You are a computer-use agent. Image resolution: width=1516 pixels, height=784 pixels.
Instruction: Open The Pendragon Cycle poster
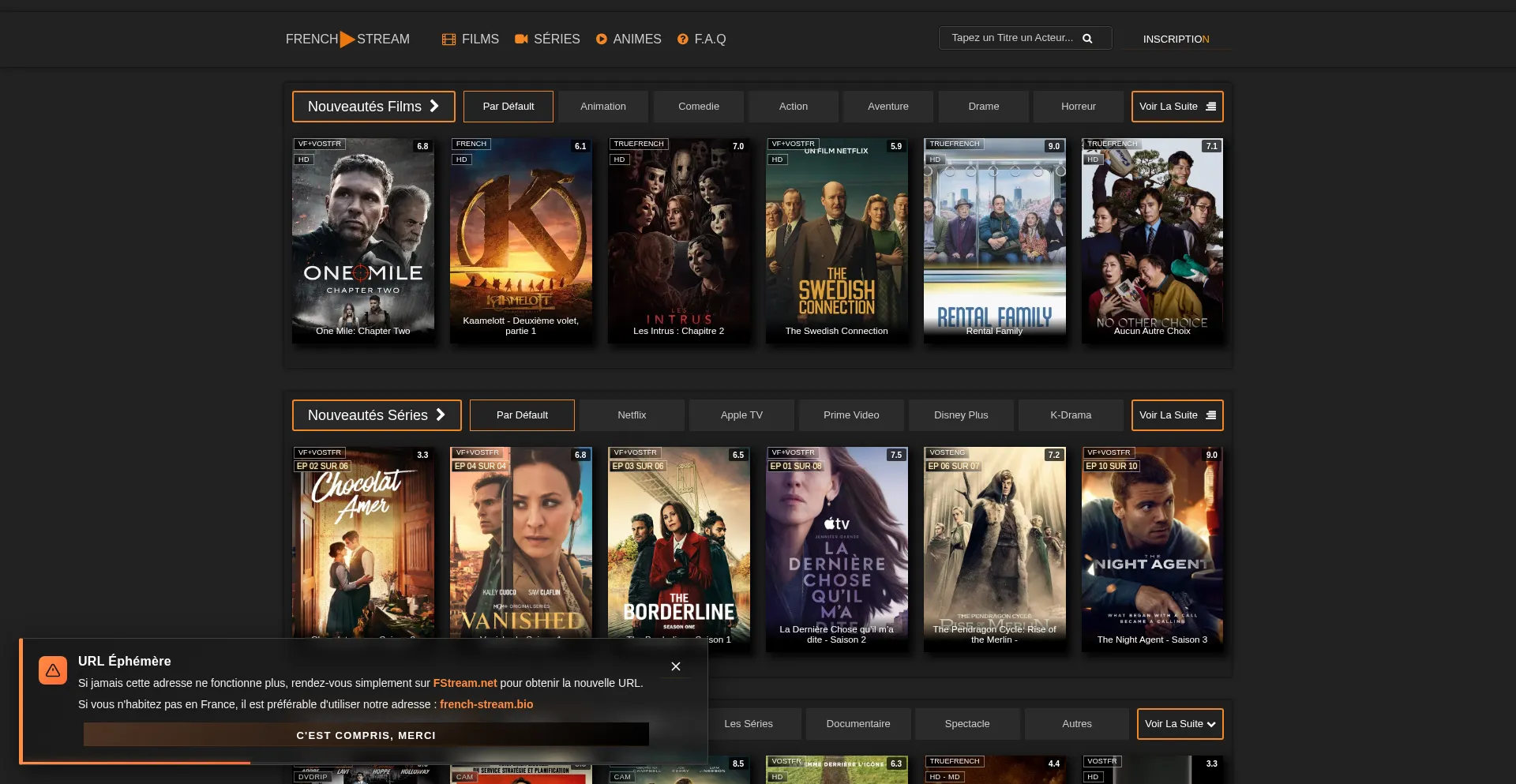pyautogui.click(x=995, y=549)
